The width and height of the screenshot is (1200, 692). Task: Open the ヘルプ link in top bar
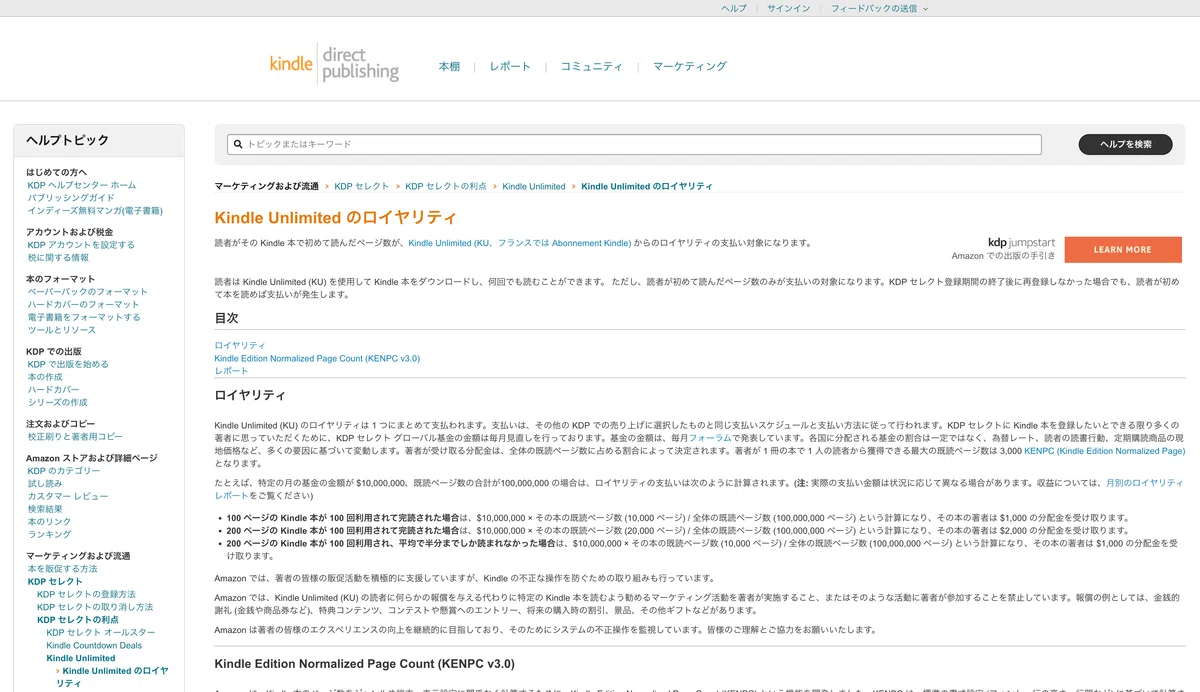(x=734, y=8)
